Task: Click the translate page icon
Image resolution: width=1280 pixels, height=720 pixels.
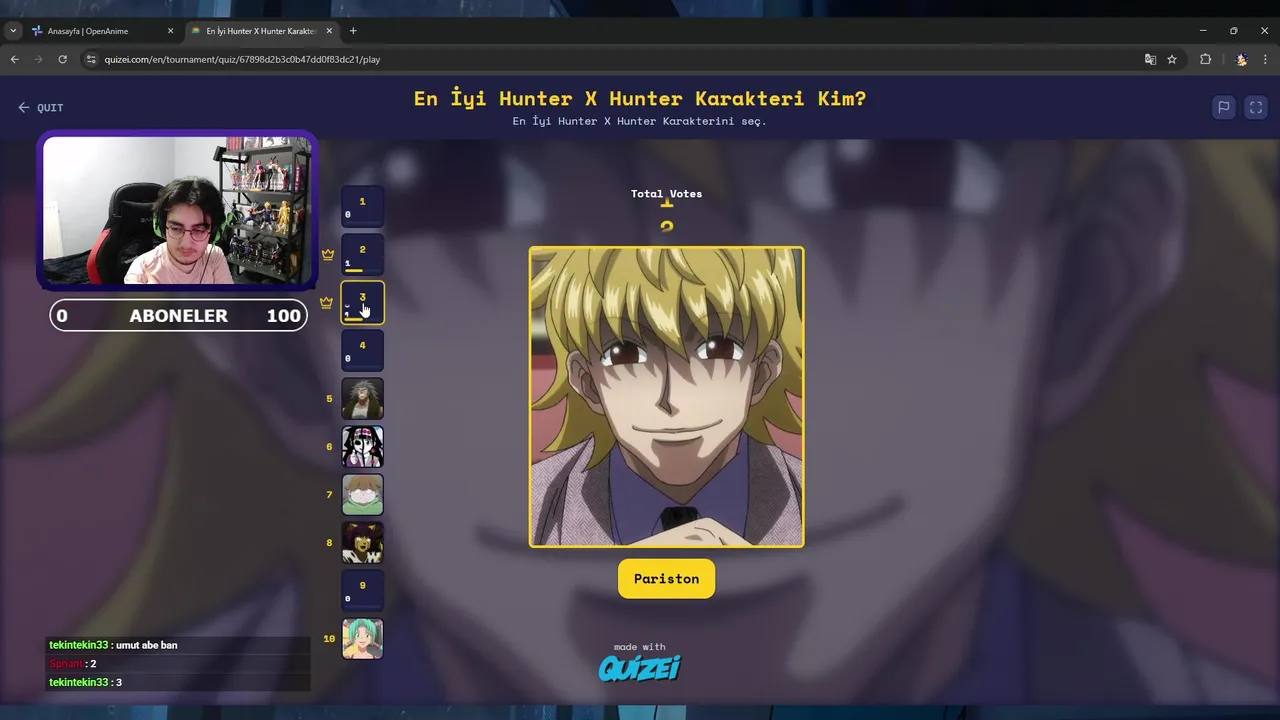Action: 1150,59
